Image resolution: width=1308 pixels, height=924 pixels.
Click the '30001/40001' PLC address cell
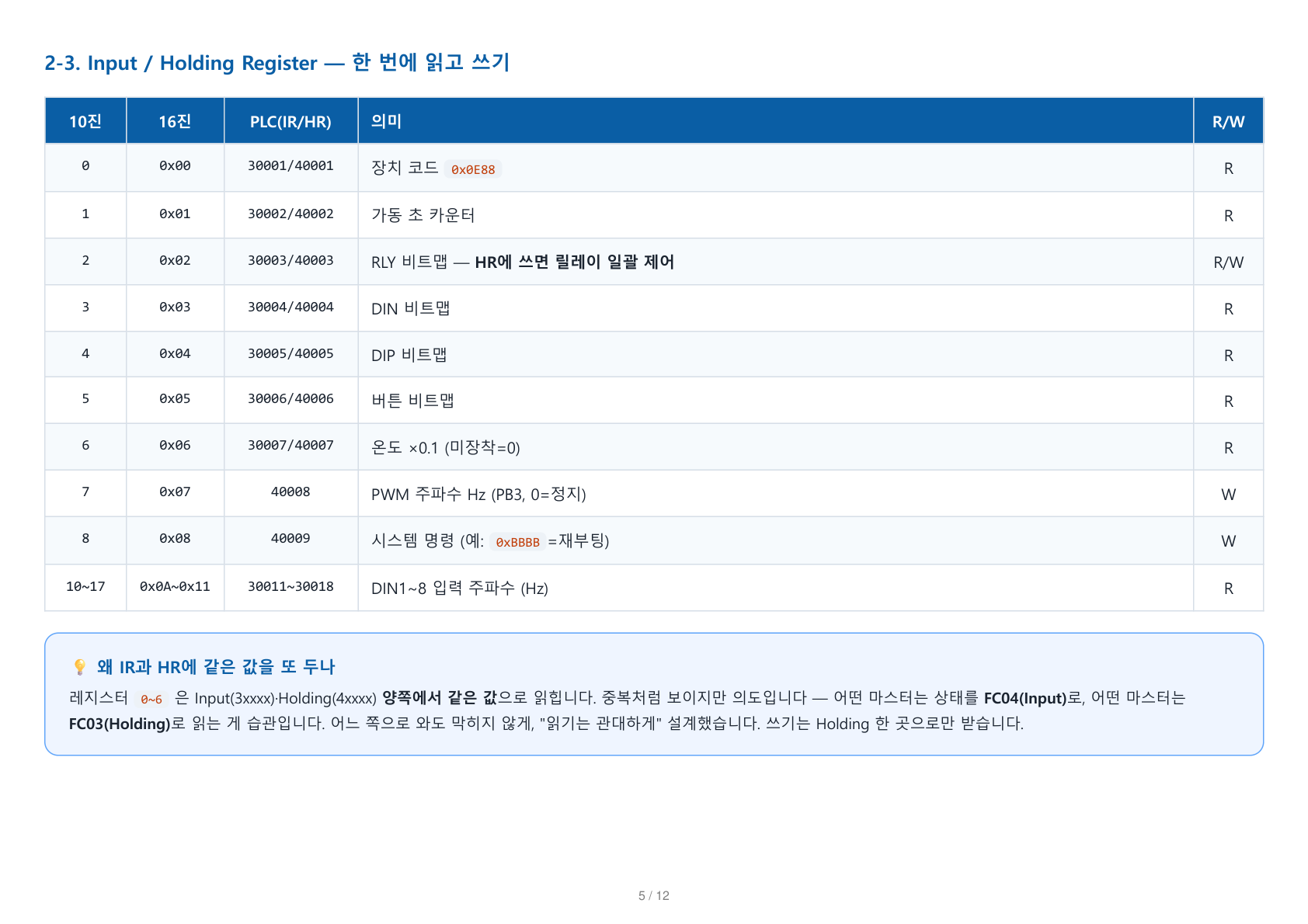[x=290, y=166]
